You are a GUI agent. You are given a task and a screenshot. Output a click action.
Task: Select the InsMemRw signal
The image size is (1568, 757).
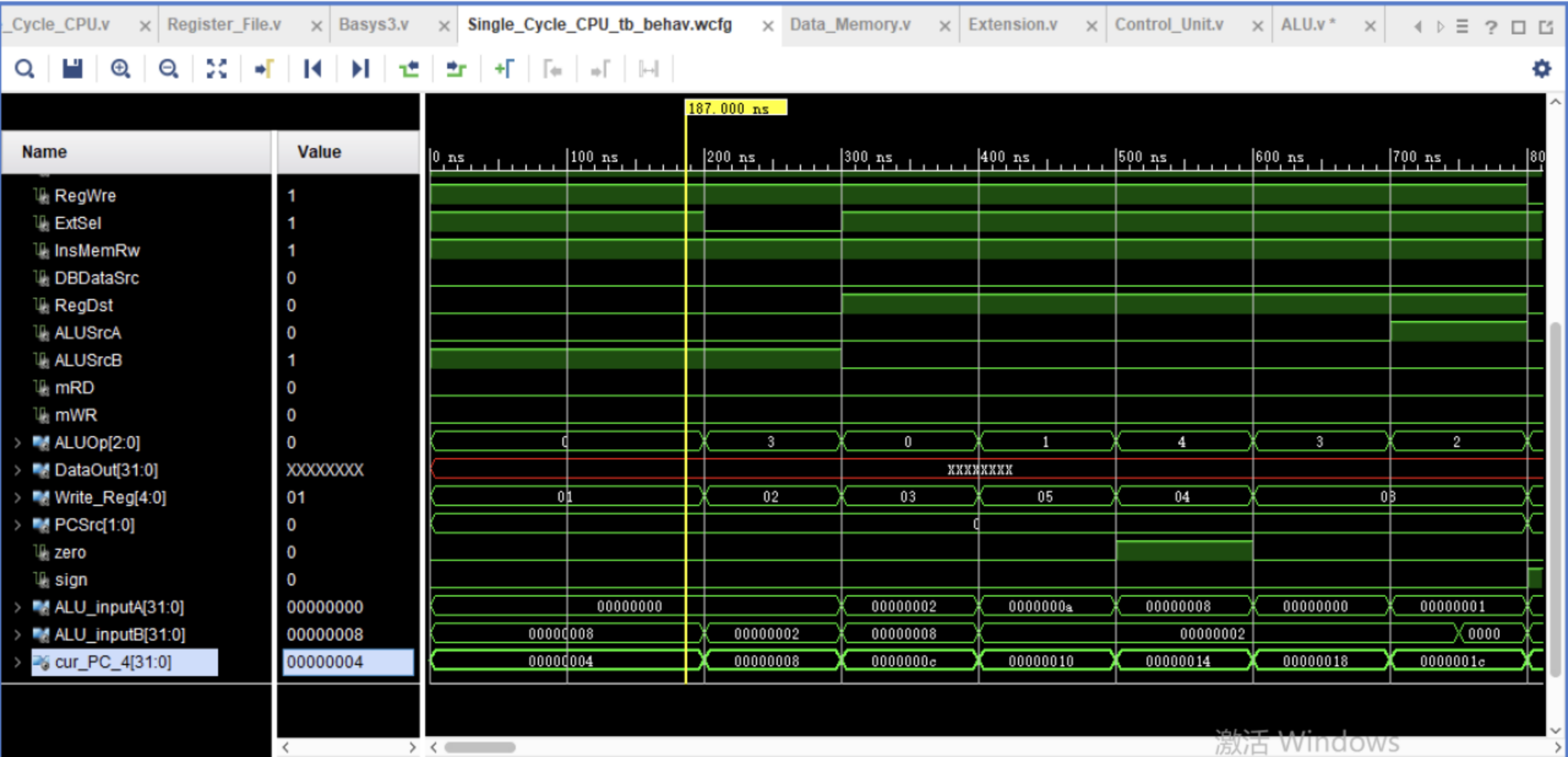click(97, 250)
